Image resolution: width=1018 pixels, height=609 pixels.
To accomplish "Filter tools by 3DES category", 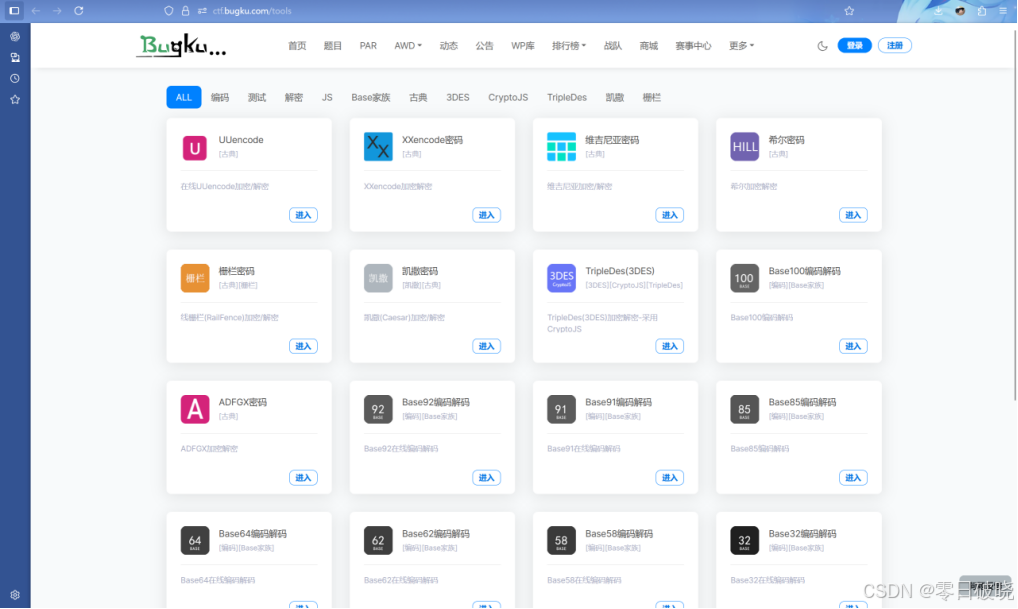I will [458, 97].
